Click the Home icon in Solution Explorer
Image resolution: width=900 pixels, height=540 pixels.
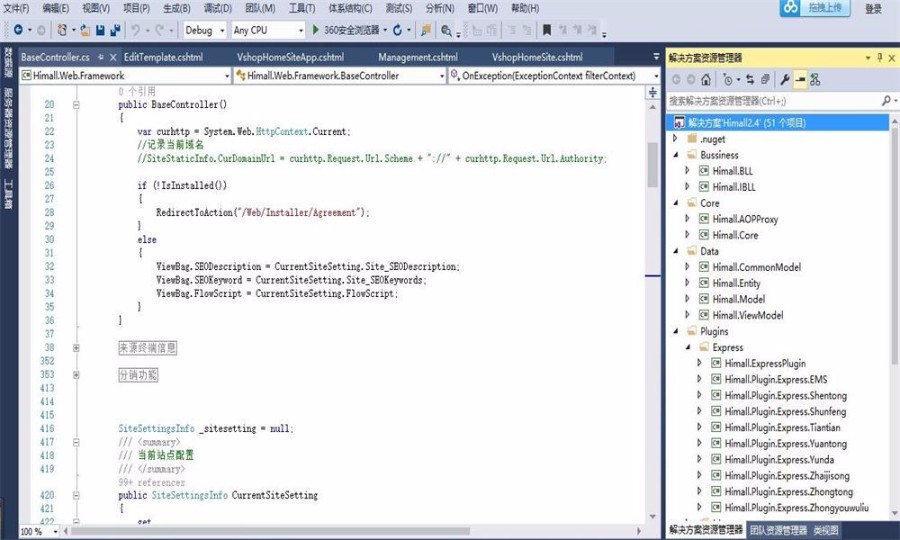[x=706, y=79]
